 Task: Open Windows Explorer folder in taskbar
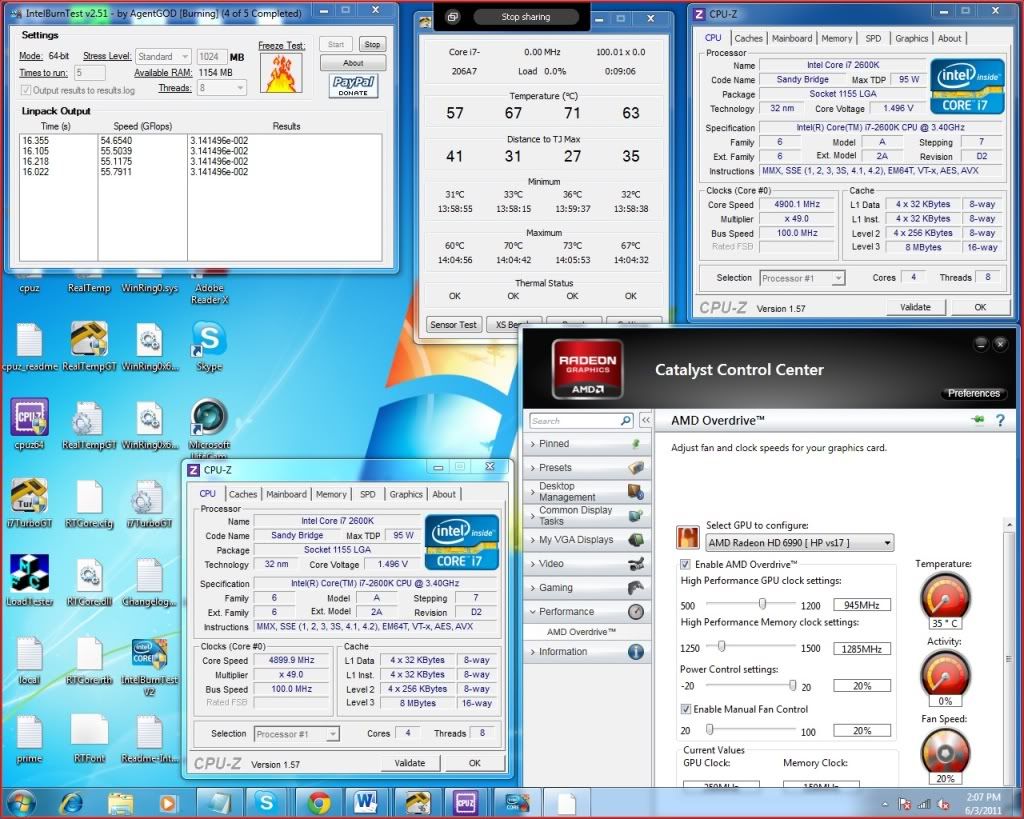120,802
